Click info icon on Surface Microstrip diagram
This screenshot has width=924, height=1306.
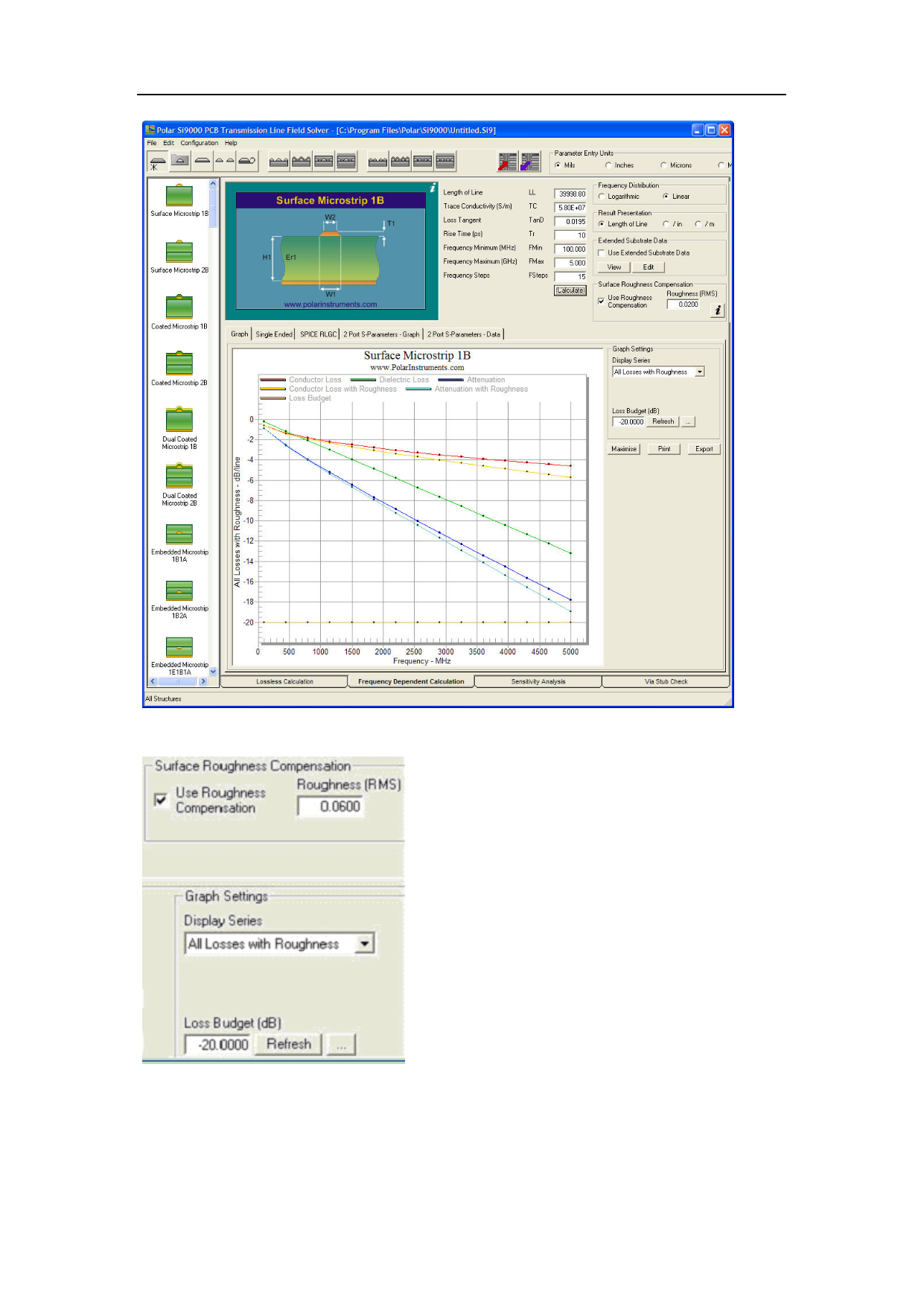click(x=433, y=189)
